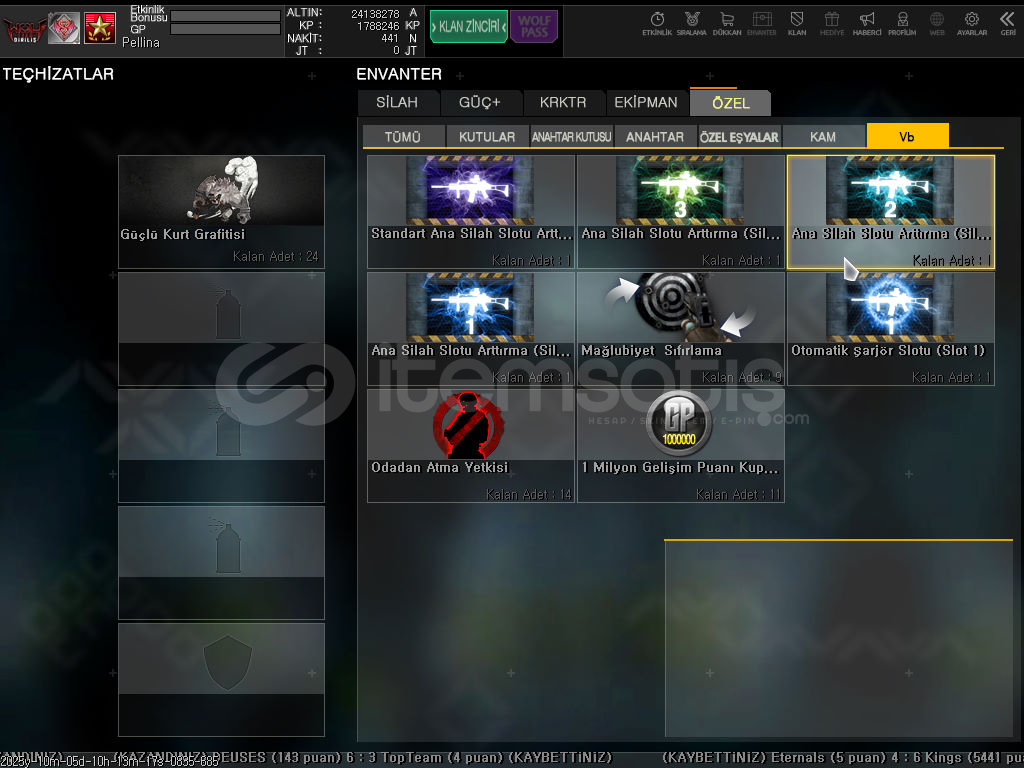Click the gold star rank icon

(x=99, y=28)
